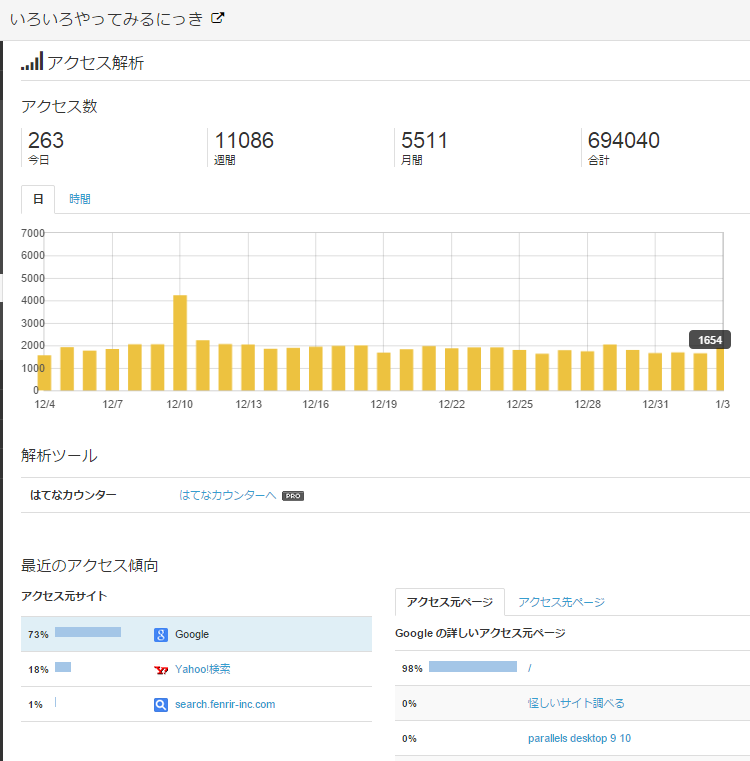
Task: Click the 月間 label
Action: pos(412,160)
